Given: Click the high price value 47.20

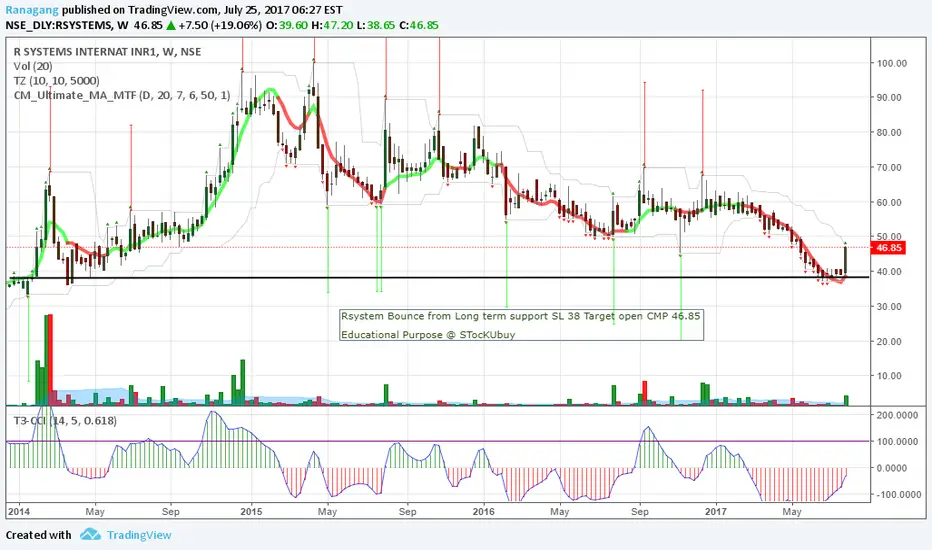Looking at the screenshot, I should (x=339, y=25).
